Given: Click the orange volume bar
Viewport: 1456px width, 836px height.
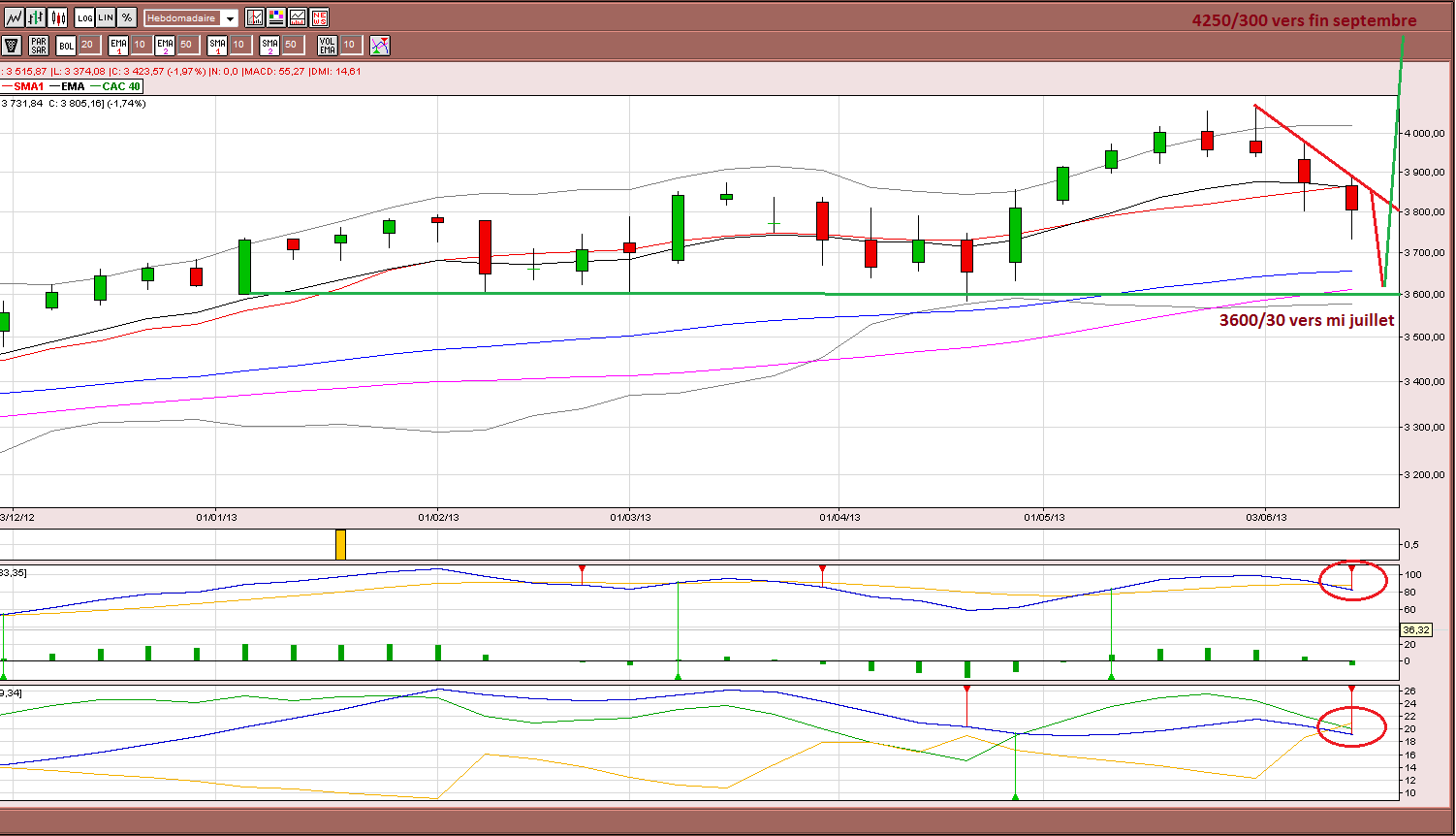Looking at the screenshot, I should (x=340, y=544).
